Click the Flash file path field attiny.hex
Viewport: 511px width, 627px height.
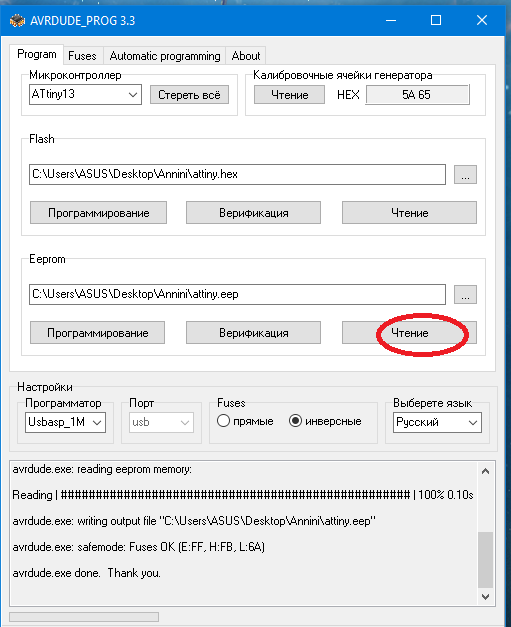coord(237,174)
